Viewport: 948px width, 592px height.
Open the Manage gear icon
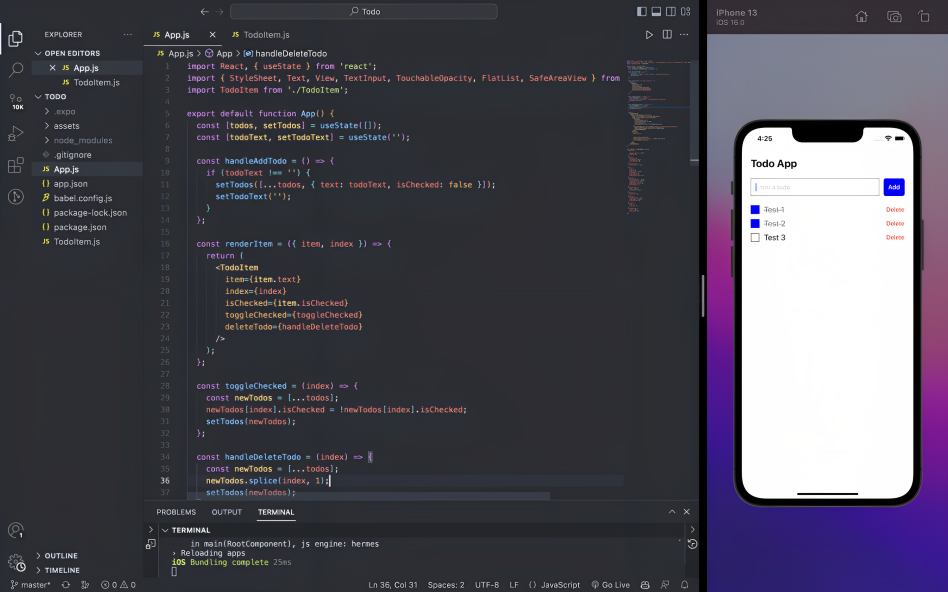click(x=16, y=562)
